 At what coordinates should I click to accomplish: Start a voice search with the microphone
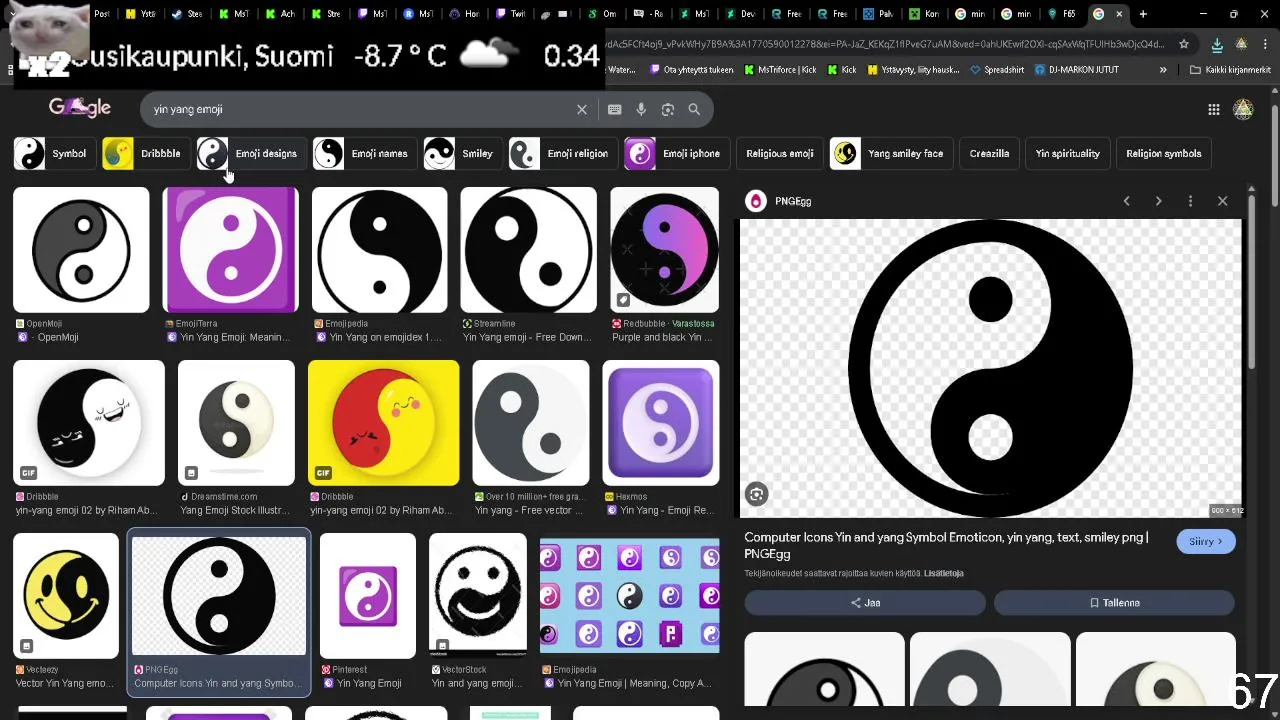(641, 109)
